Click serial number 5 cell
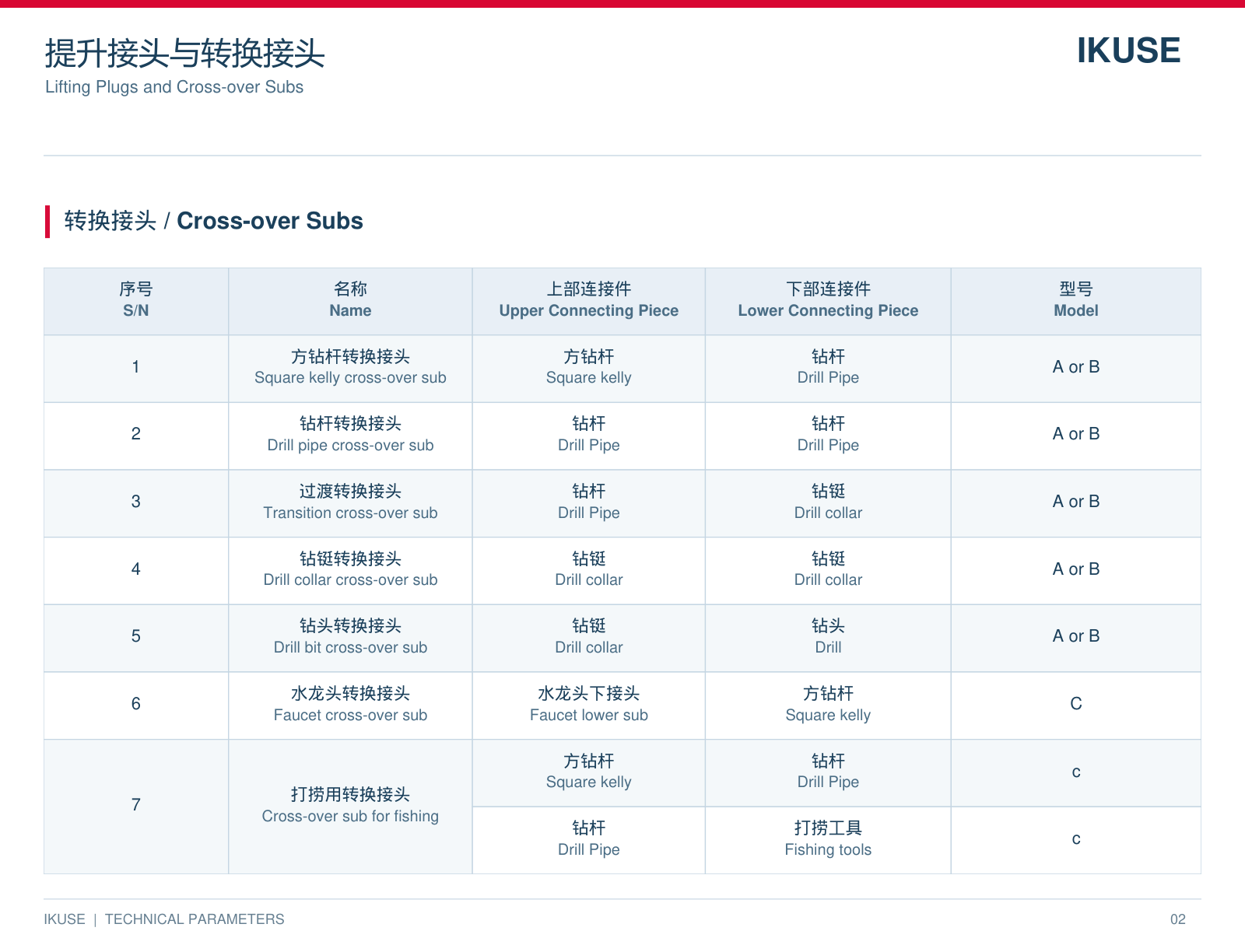Screen dimensions: 1245x952 pos(136,638)
